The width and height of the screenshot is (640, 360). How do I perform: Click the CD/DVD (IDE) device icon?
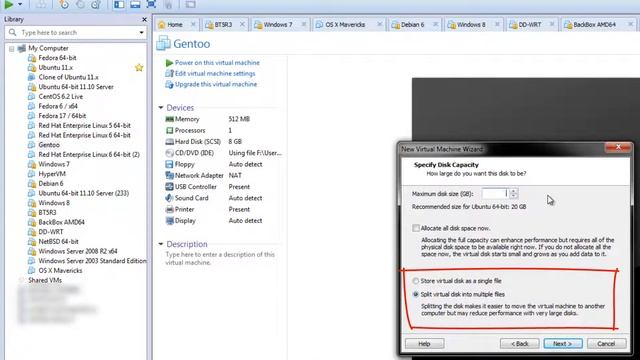coord(169,153)
